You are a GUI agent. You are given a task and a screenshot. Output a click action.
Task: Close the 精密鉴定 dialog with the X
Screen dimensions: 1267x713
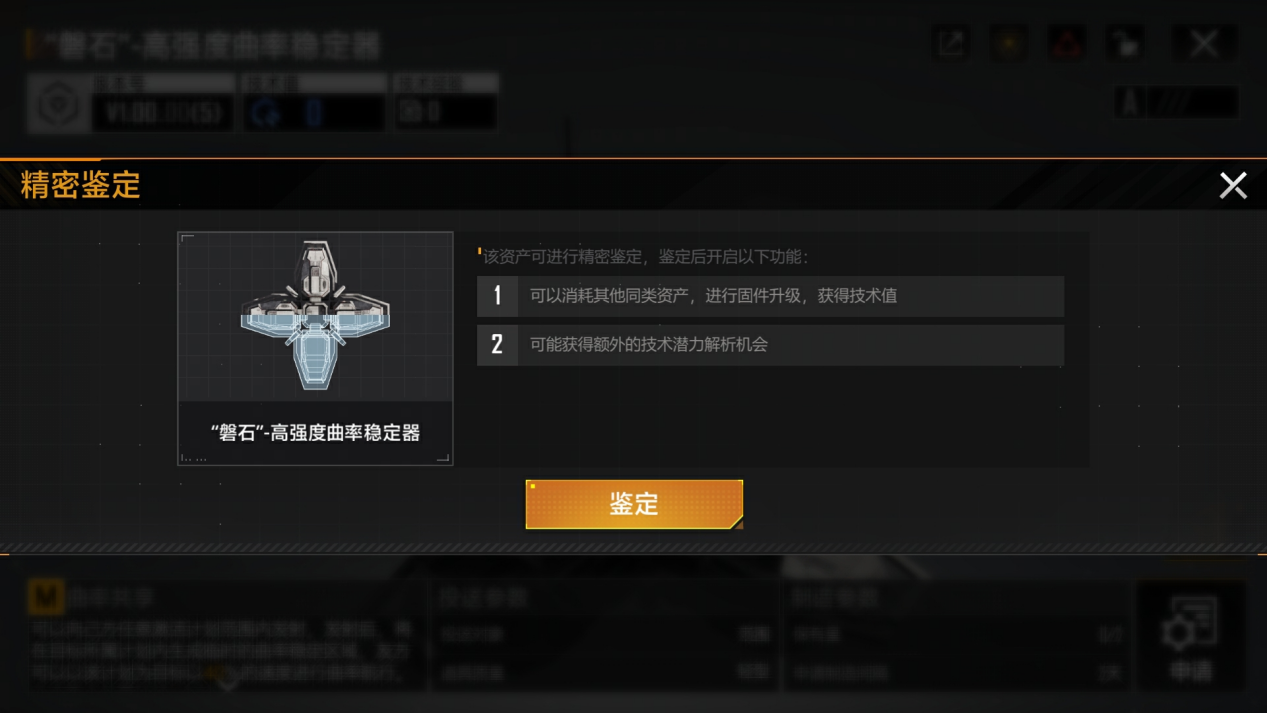[x=1233, y=185]
